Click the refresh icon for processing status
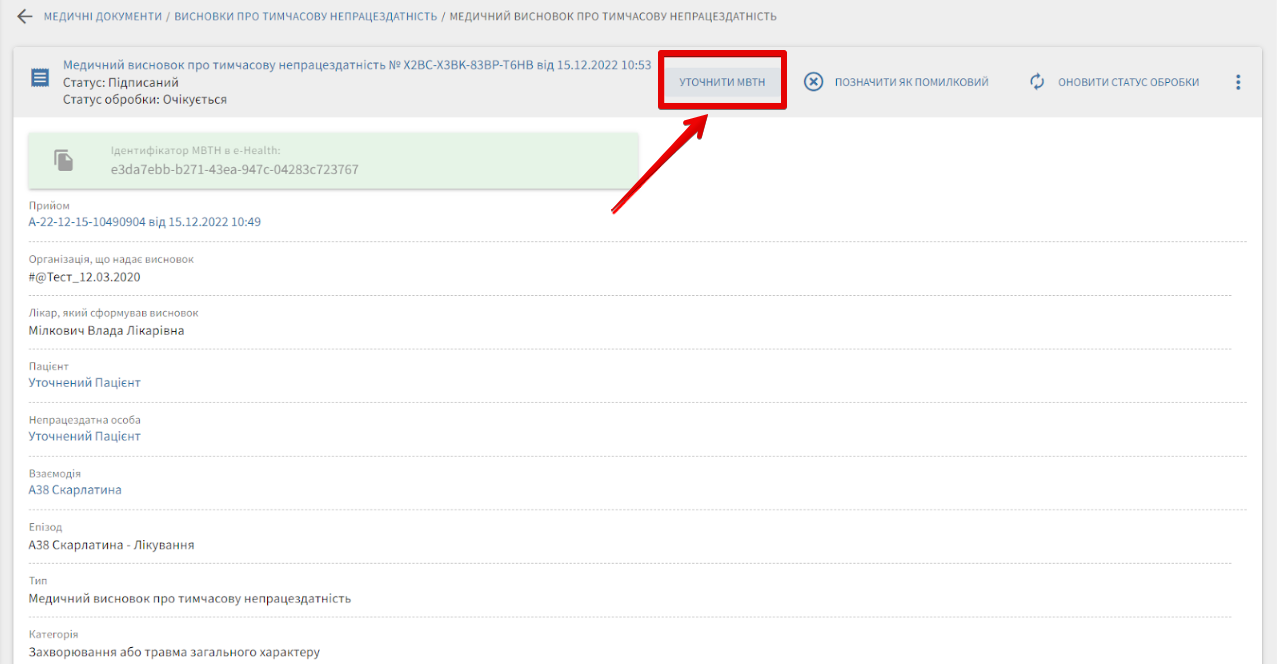 click(x=1037, y=82)
